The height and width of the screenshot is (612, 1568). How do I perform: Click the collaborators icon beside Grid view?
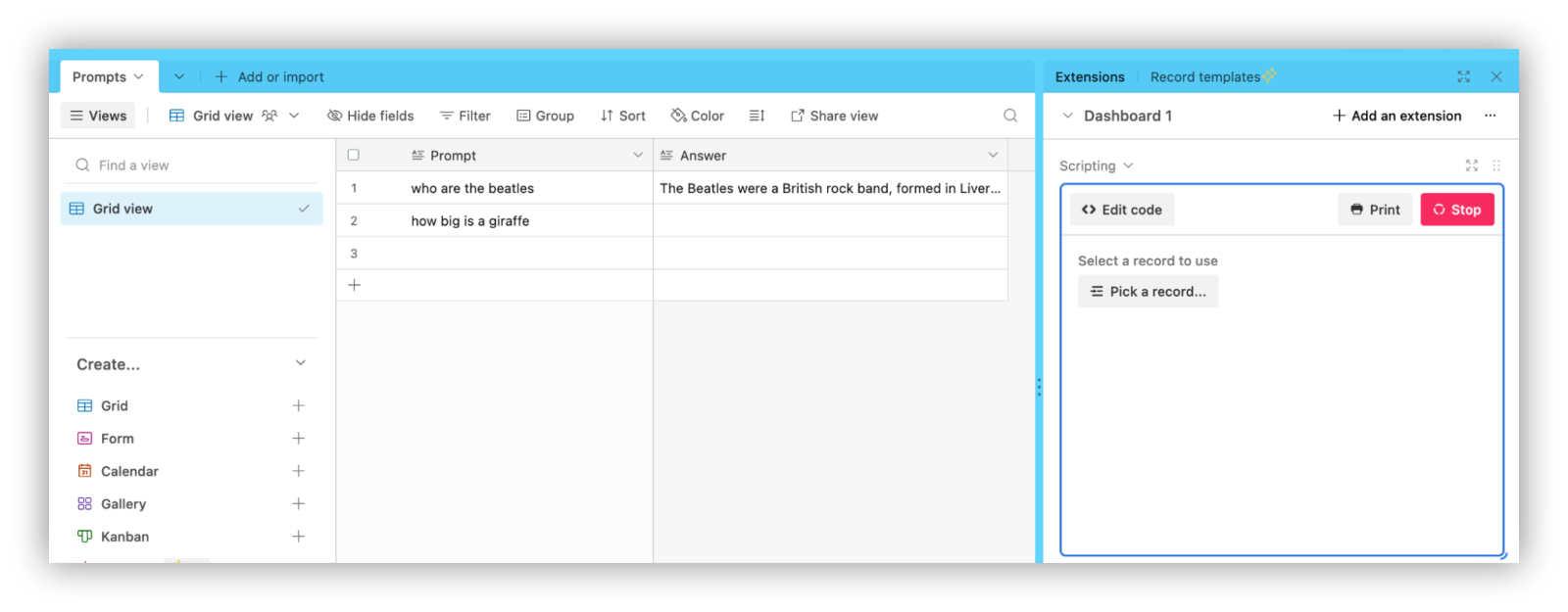pyautogui.click(x=269, y=116)
